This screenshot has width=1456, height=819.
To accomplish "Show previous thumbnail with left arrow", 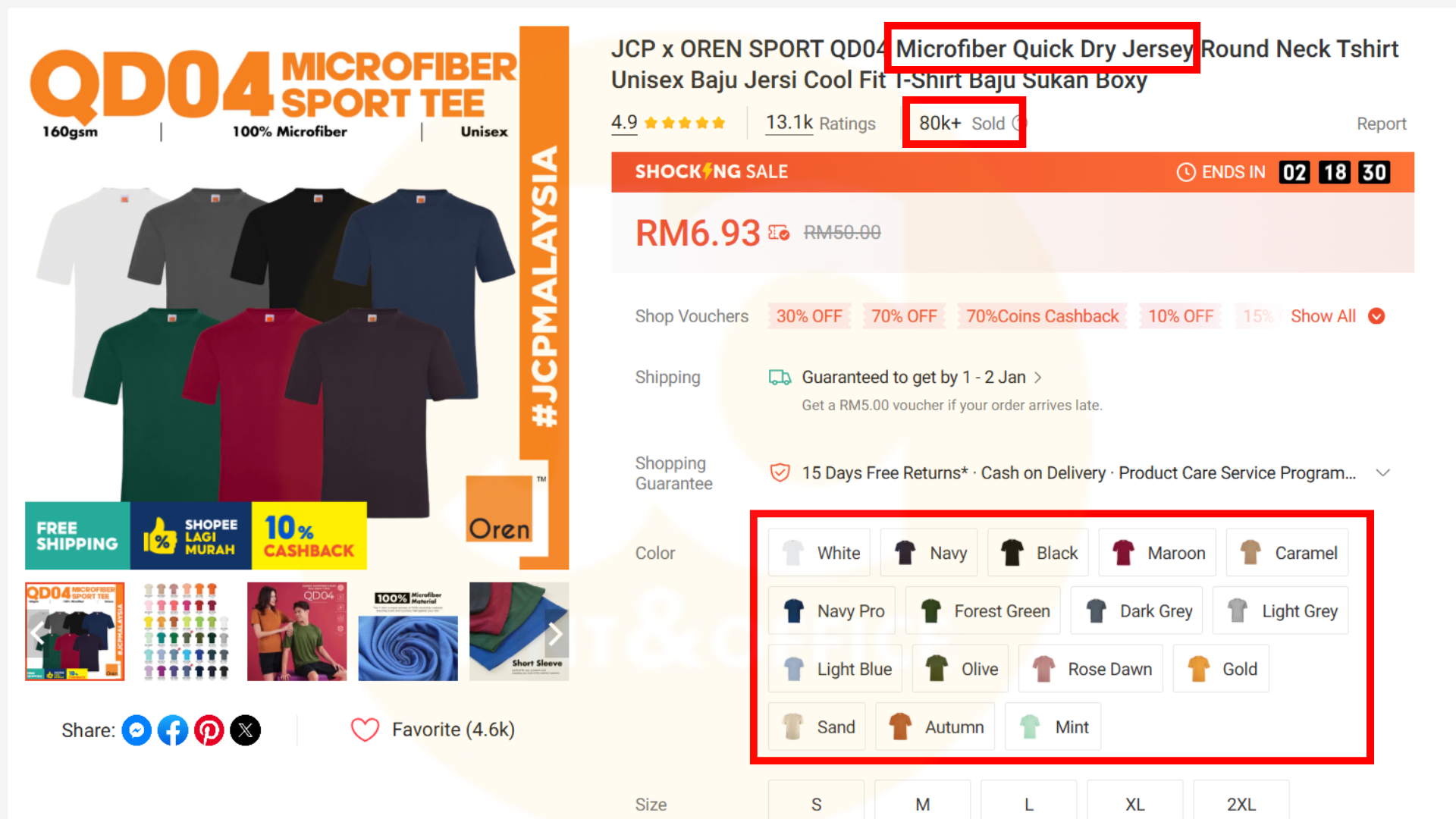I will (x=37, y=633).
